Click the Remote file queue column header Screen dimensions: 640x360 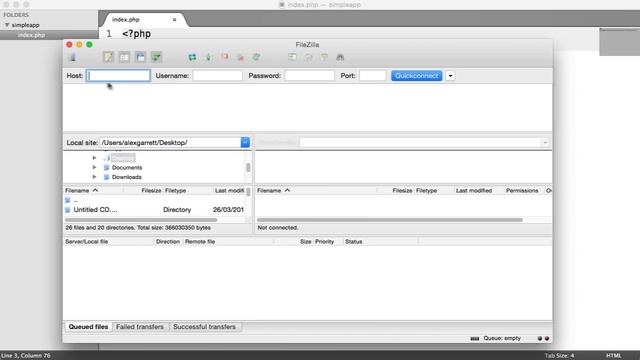[x=200, y=242]
